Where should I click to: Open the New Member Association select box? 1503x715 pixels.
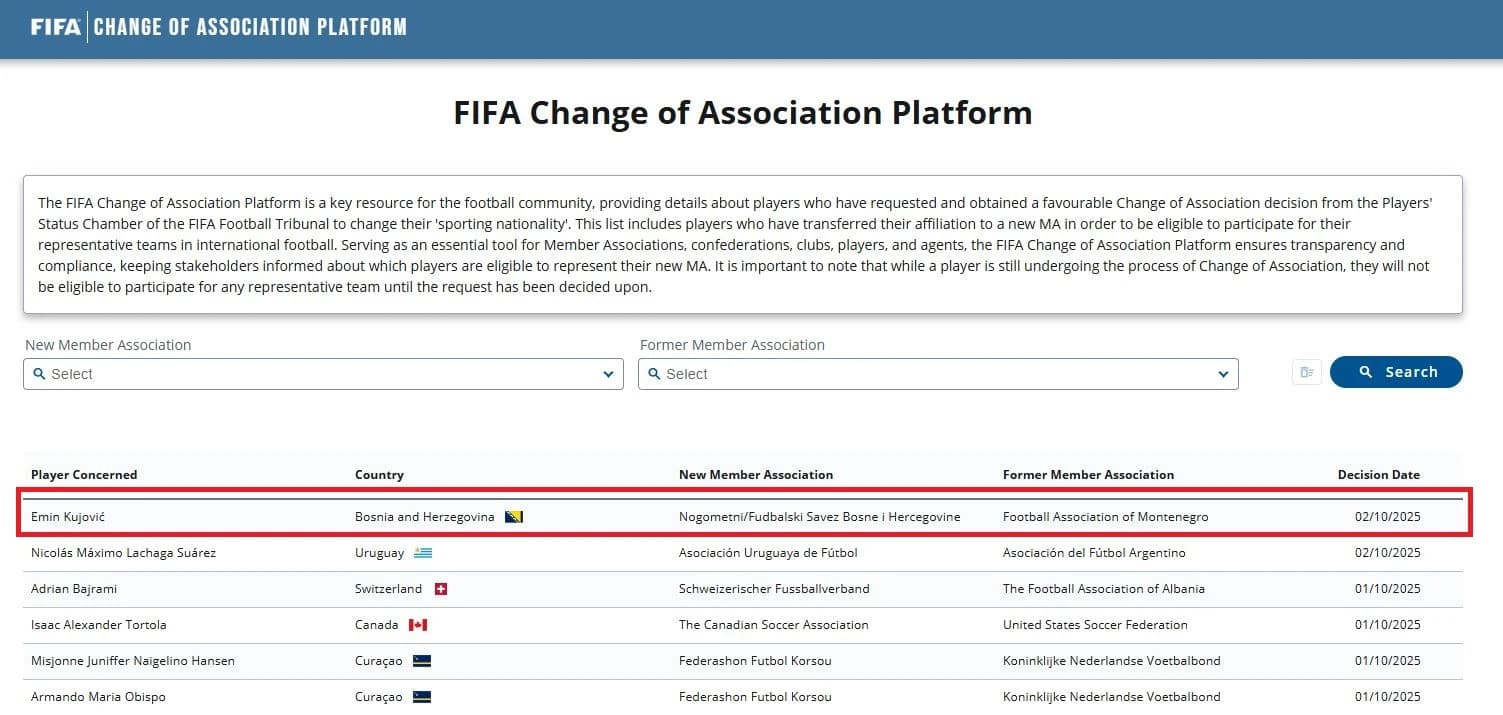pos(322,374)
